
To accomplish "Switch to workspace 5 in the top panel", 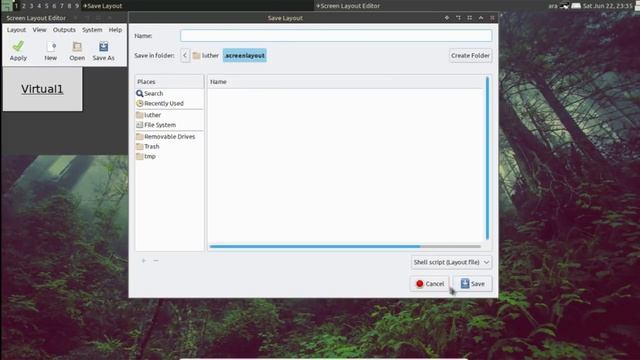I will pos(47,6).
